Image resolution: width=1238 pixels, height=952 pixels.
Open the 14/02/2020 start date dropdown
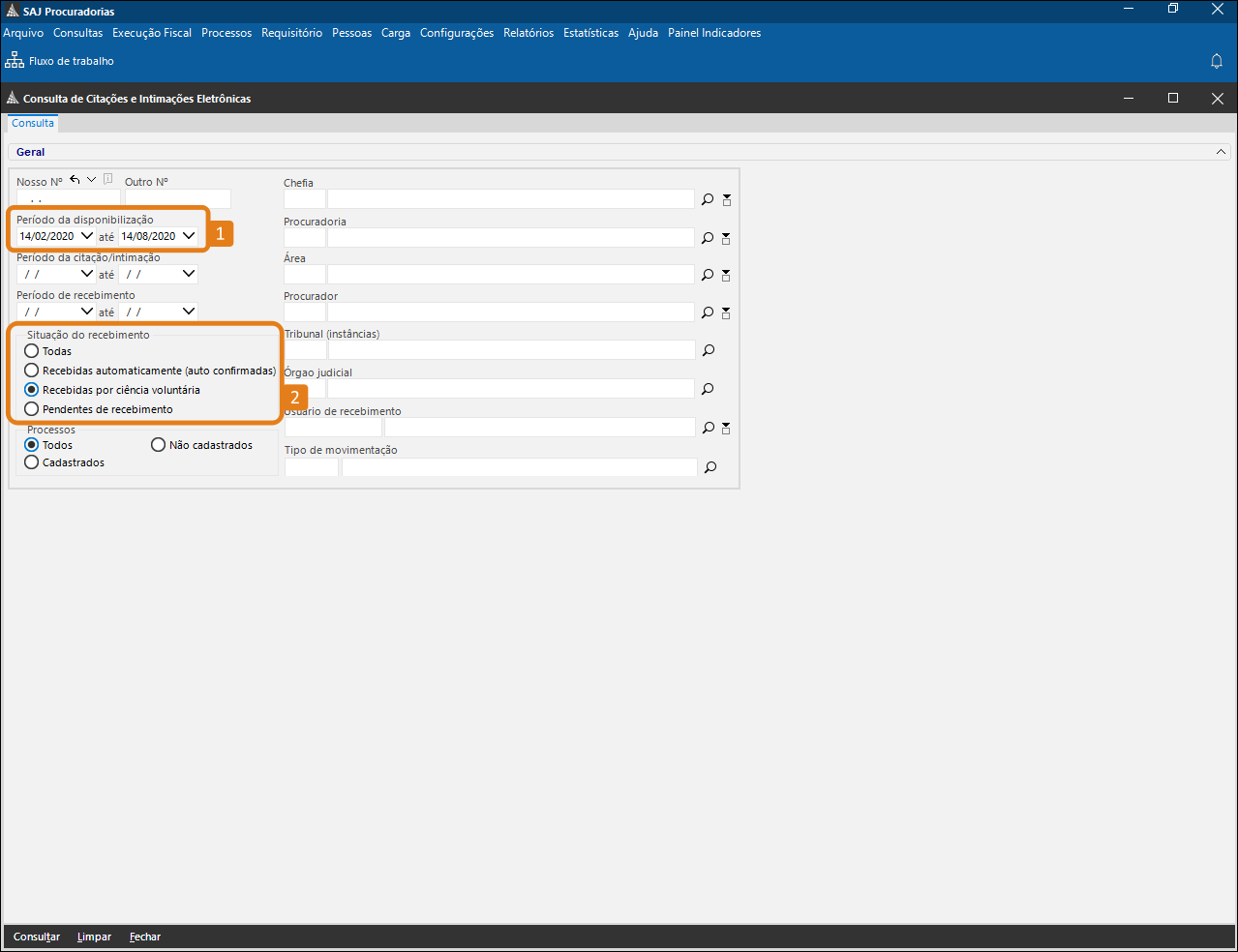[87, 236]
